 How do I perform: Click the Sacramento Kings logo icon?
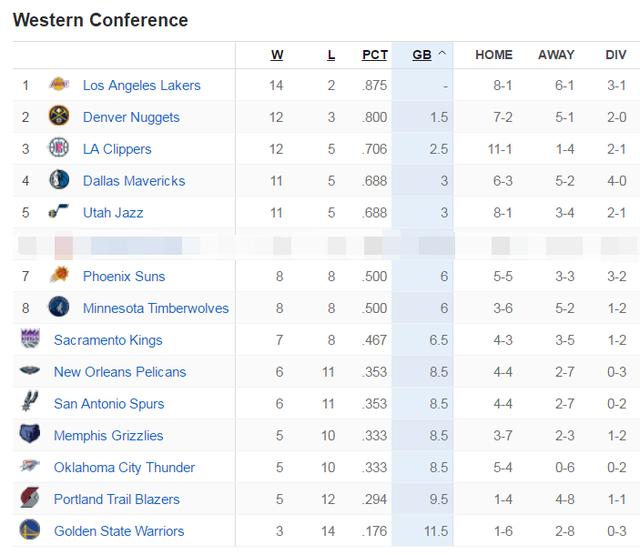coord(30,338)
